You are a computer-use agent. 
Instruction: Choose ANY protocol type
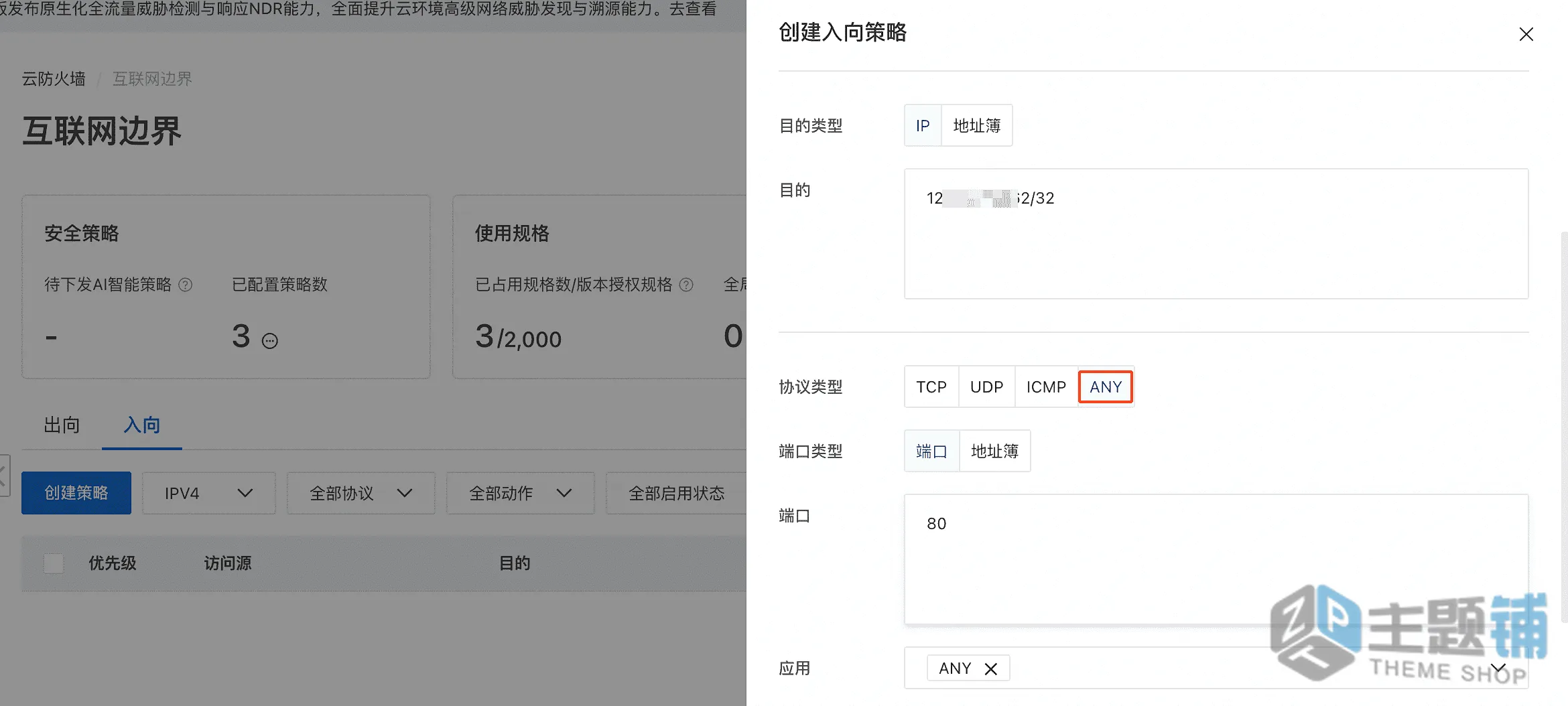coord(1105,386)
